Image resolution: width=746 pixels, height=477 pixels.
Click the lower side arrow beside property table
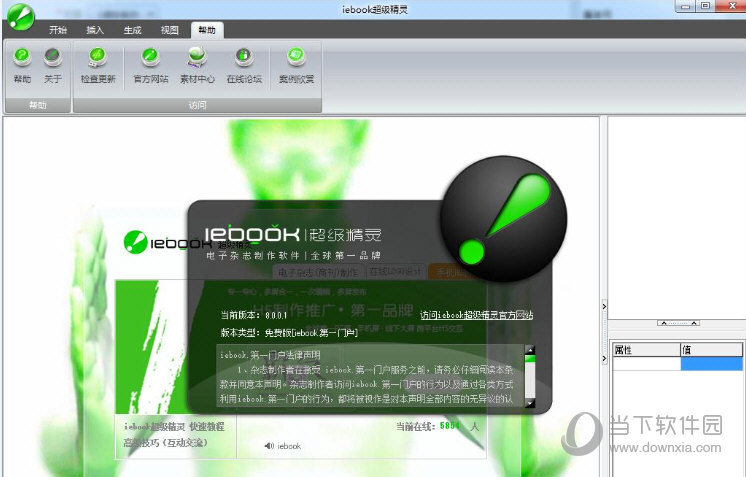pos(604,358)
